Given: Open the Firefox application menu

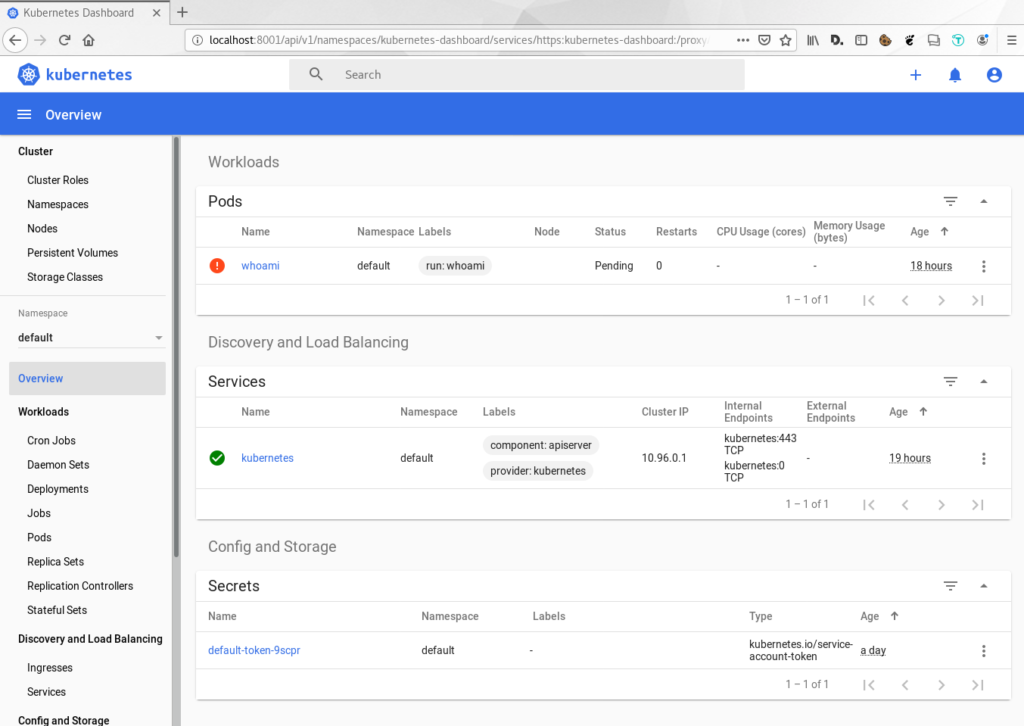Looking at the screenshot, I should click(1012, 40).
